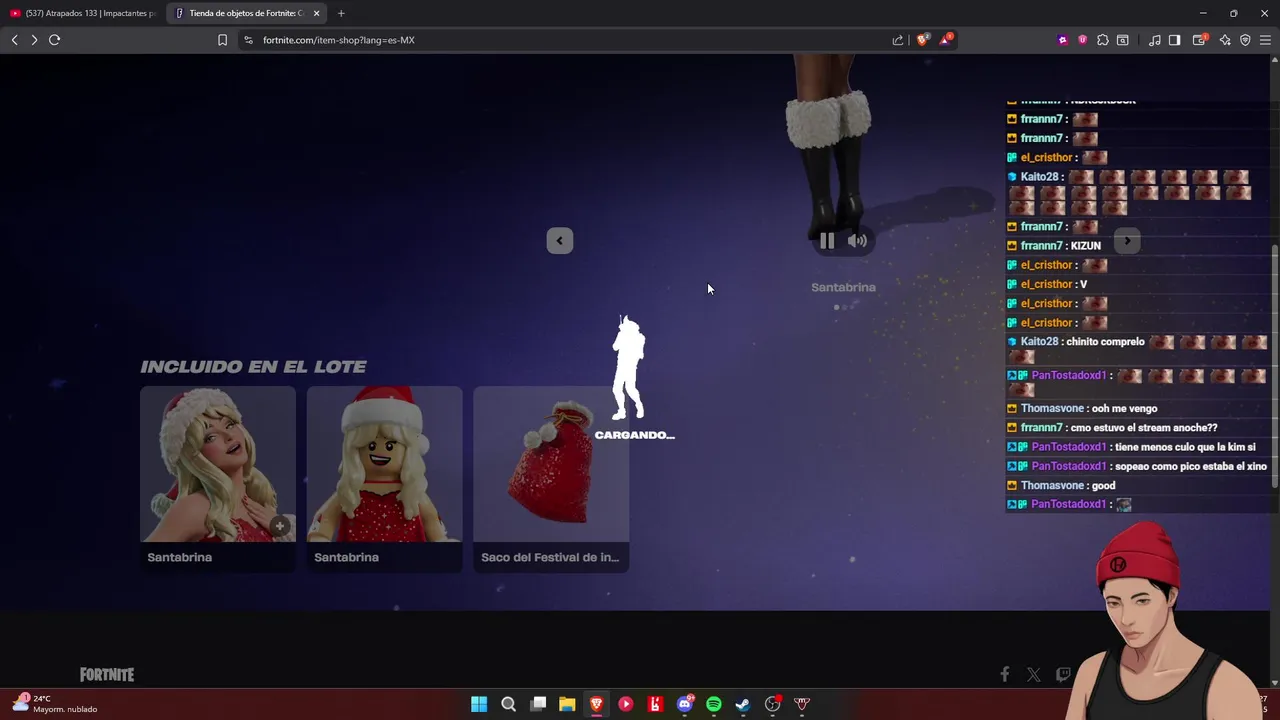Open the browser hamburger main menu
Viewport: 1280px width, 720px height.
click(x=1265, y=40)
